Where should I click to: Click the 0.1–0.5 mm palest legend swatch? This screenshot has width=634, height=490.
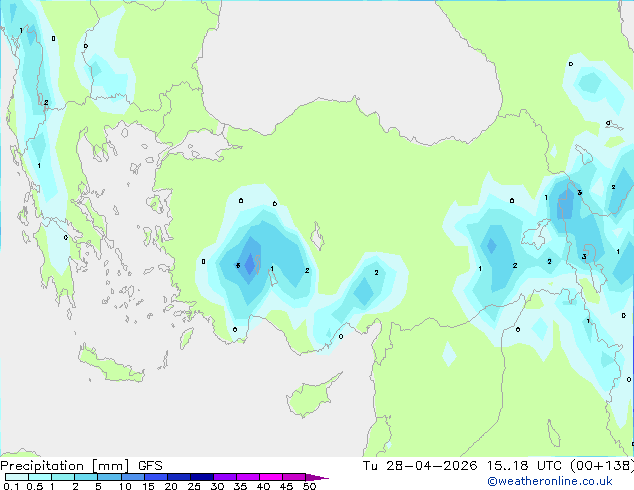point(17,477)
